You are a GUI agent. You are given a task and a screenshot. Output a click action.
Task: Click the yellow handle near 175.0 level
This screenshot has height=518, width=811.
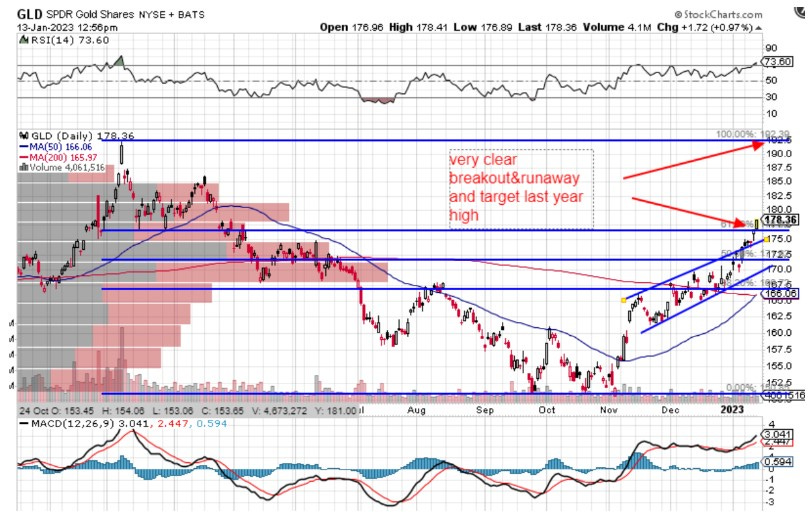tap(765, 238)
